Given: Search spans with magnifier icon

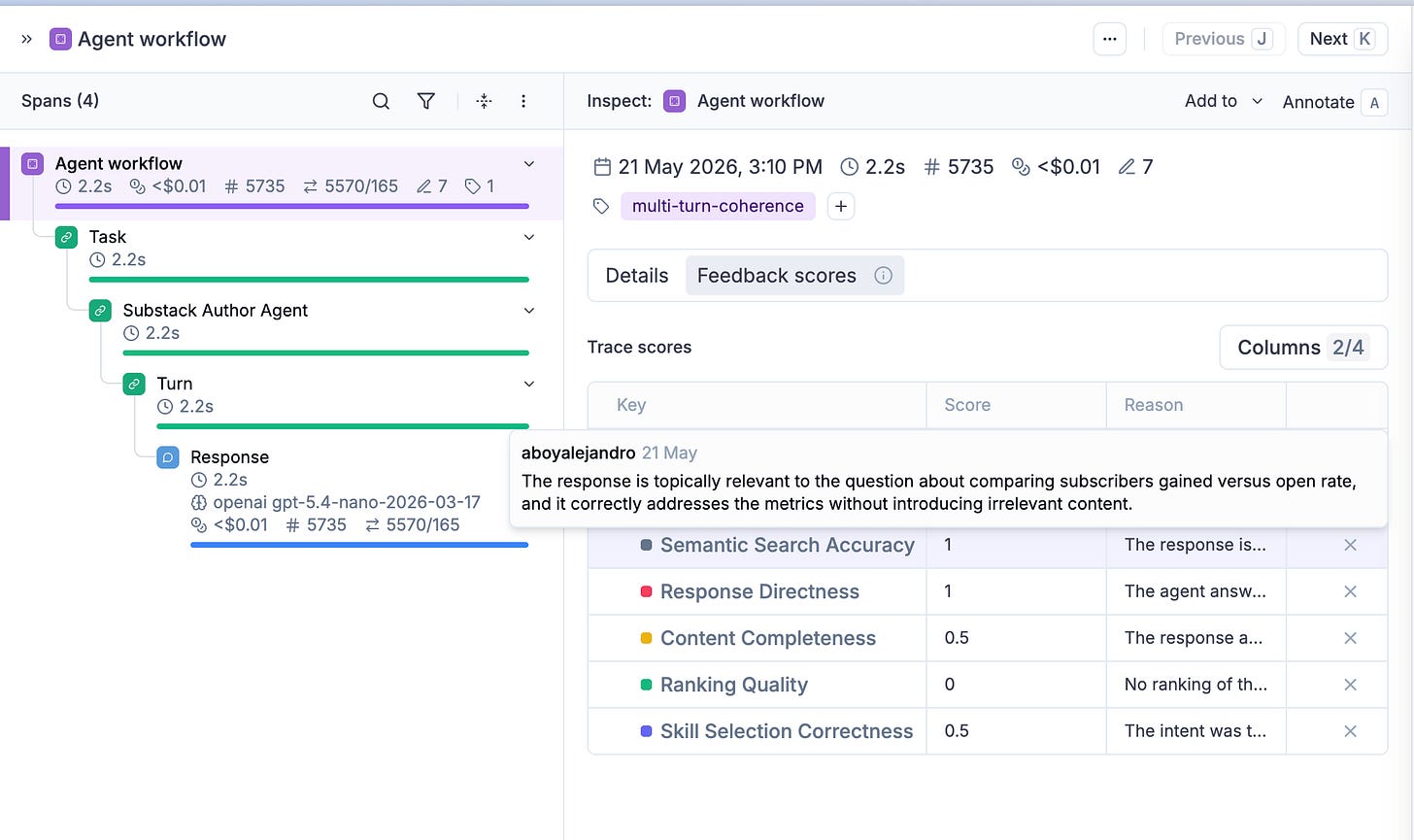Looking at the screenshot, I should [381, 101].
